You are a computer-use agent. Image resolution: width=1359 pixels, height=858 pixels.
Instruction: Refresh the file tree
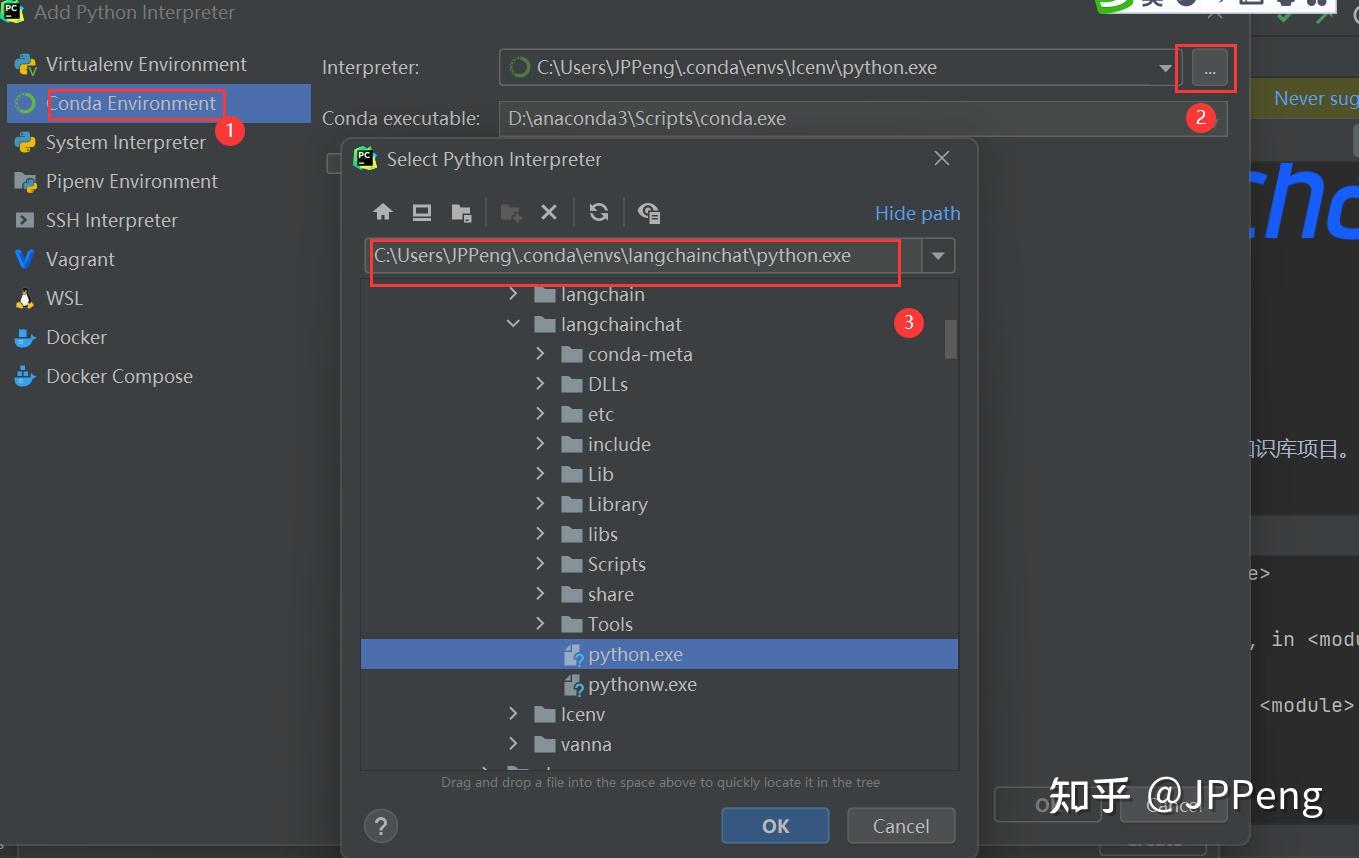coord(599,212)
